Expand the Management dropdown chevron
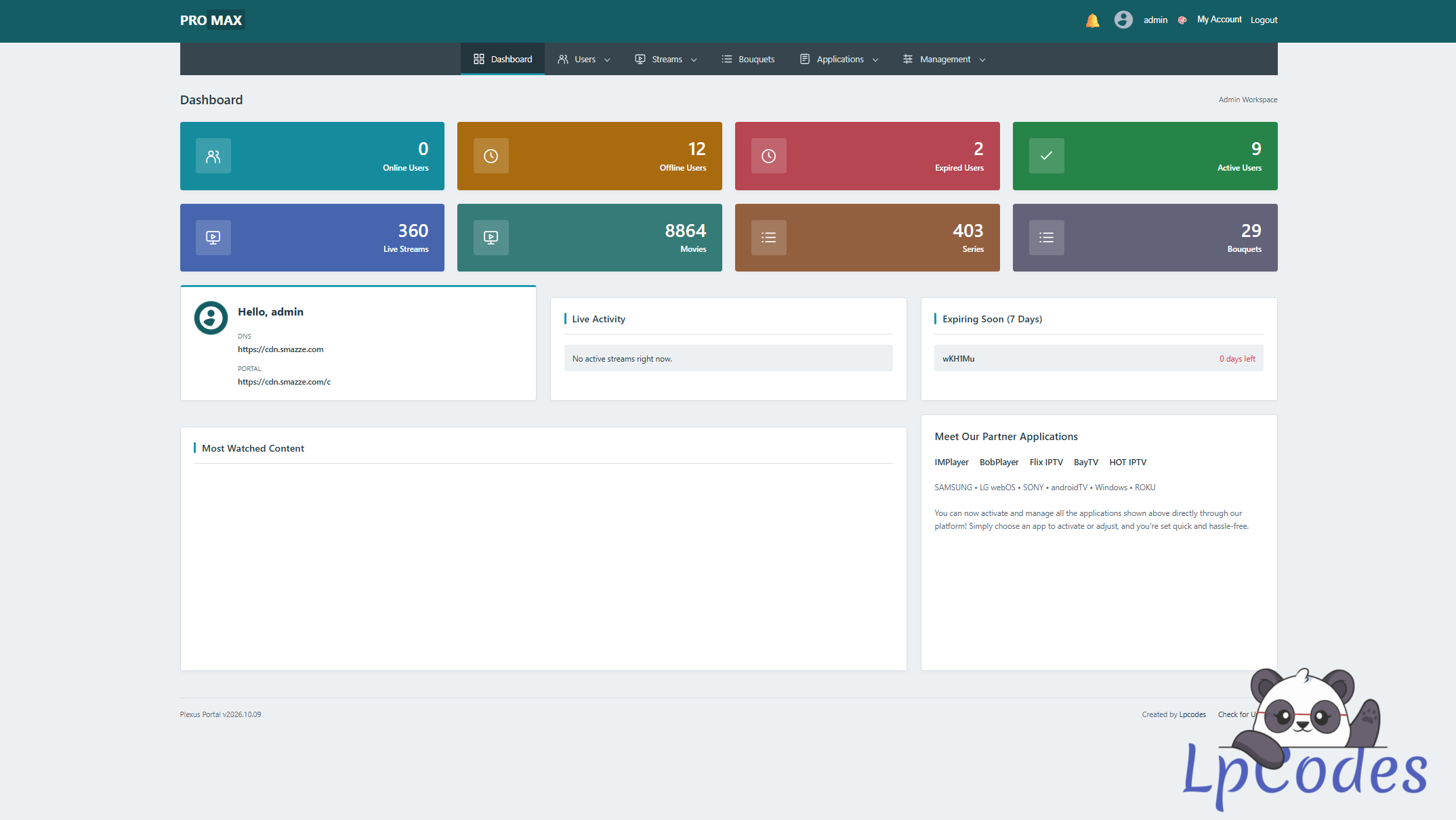The width and height of the screenshot is (1456, 820). [982, 60]
